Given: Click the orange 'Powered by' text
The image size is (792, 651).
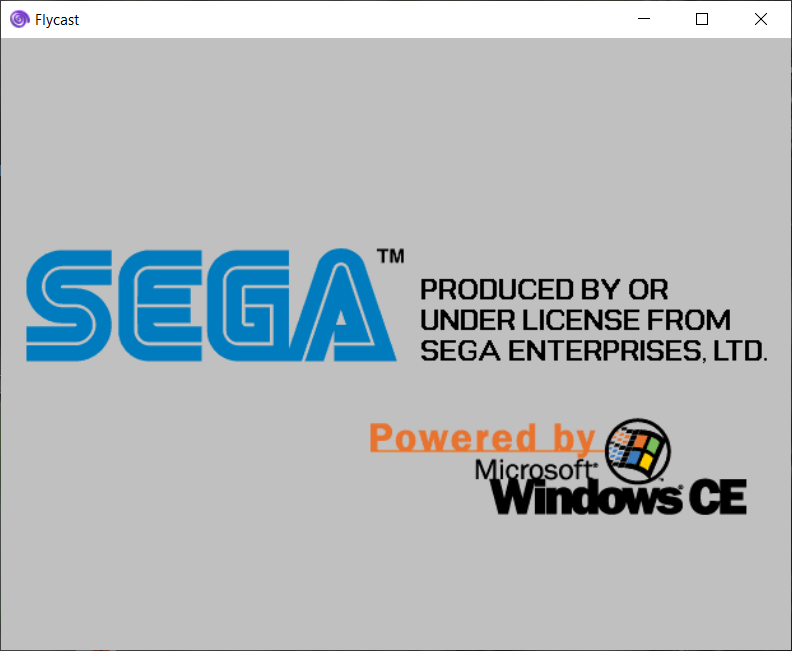Looking at the screenshot, I should click(x=482, y=437).
